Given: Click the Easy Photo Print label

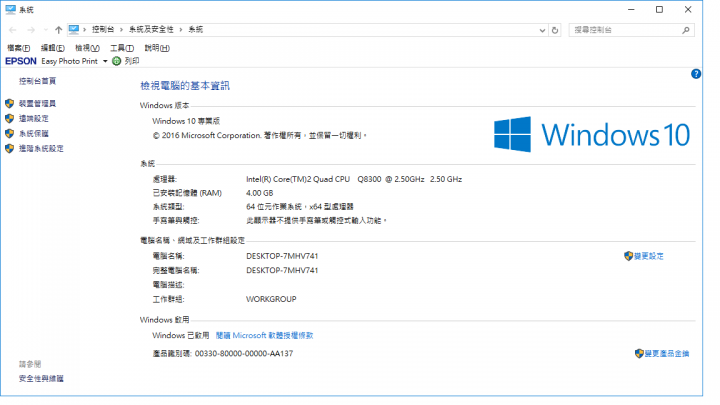Looking at the screenshot, I should coord(69,61).
